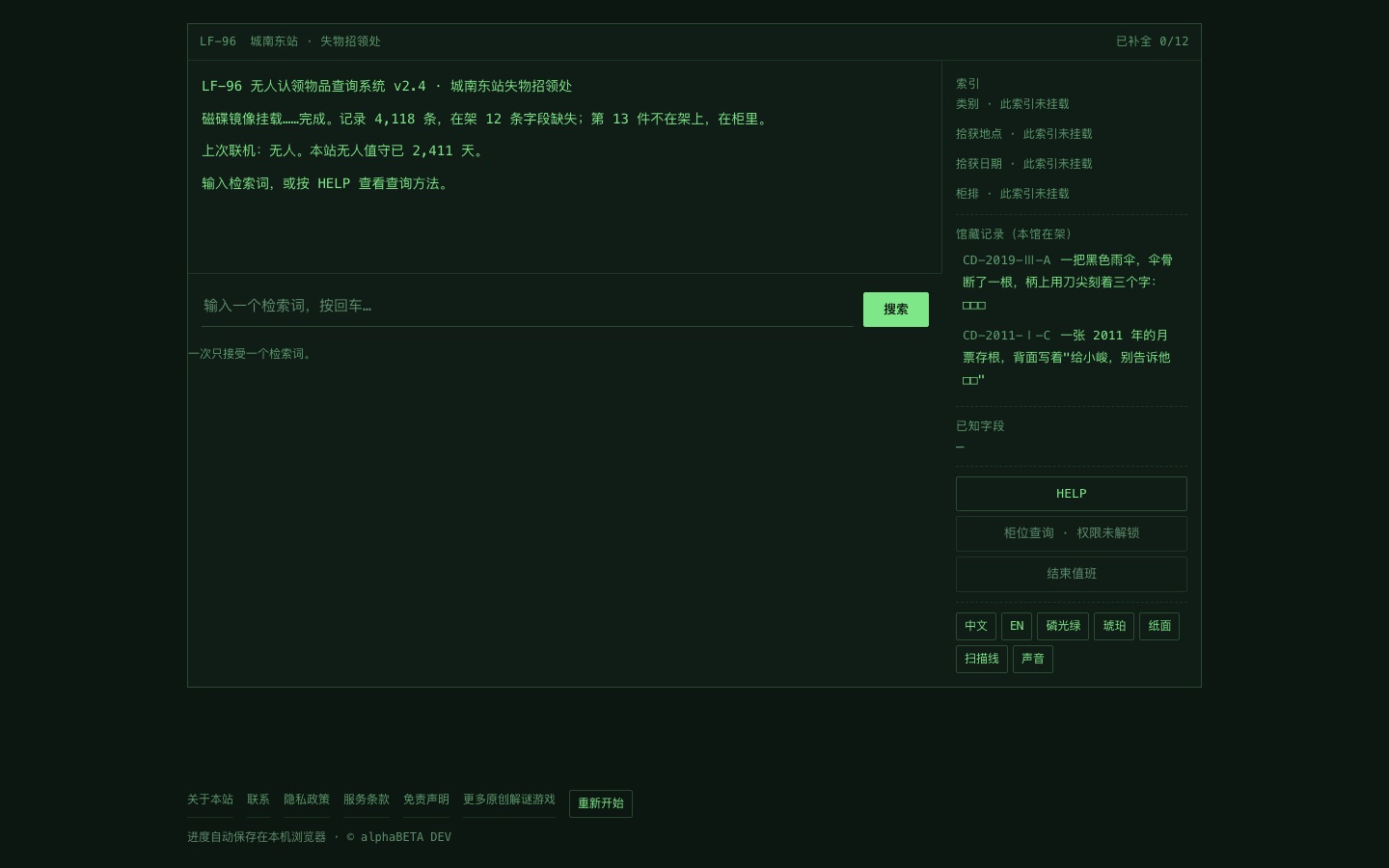Click the 拾获日期 · 此索引未挂载 index row

[1024, 164]
